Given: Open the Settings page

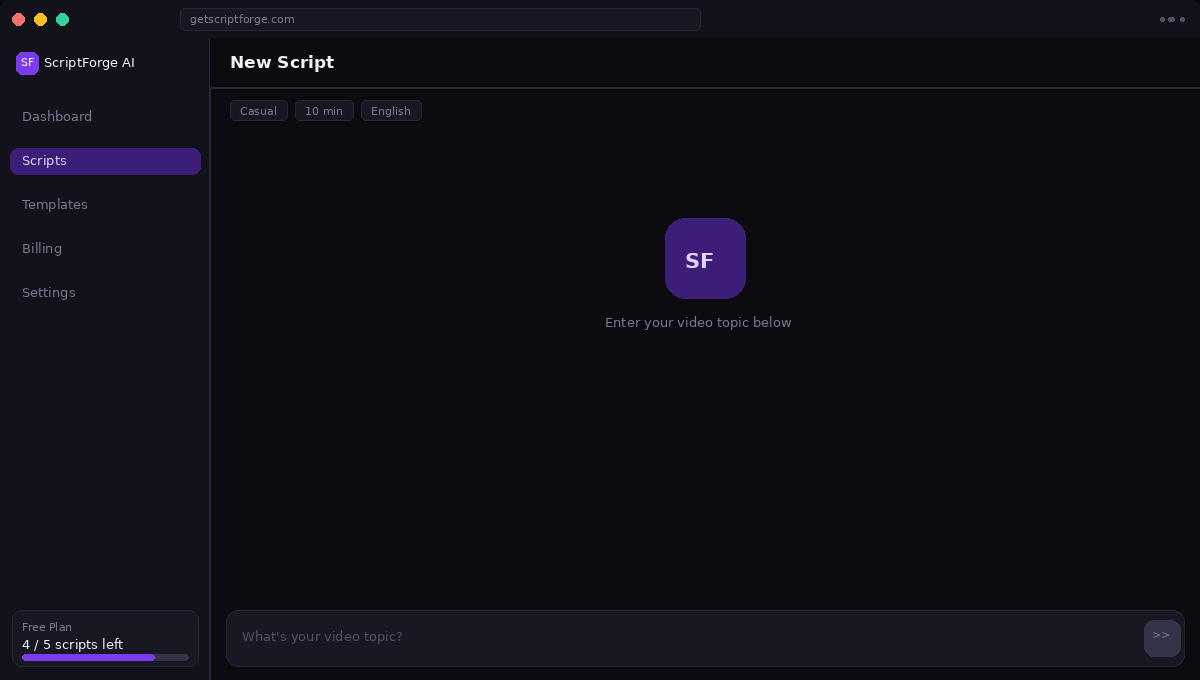Looking at the screenshot, I should 49,293.
